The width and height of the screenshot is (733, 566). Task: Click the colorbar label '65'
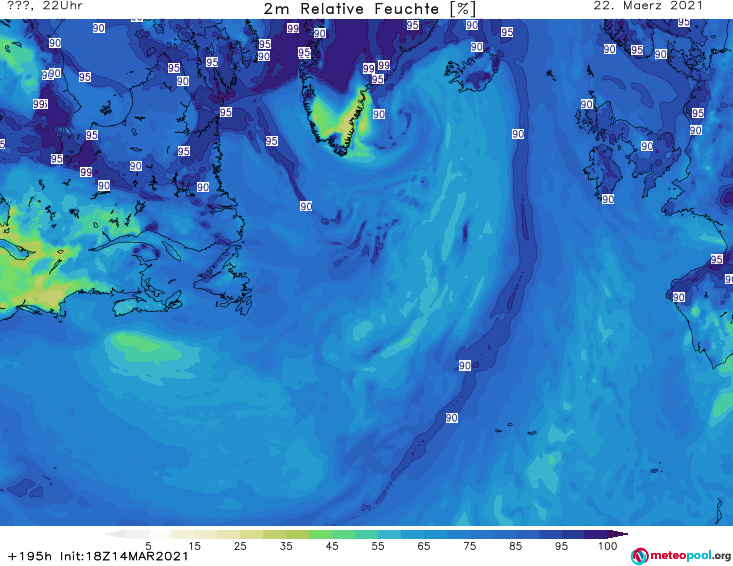click(424, 546)
